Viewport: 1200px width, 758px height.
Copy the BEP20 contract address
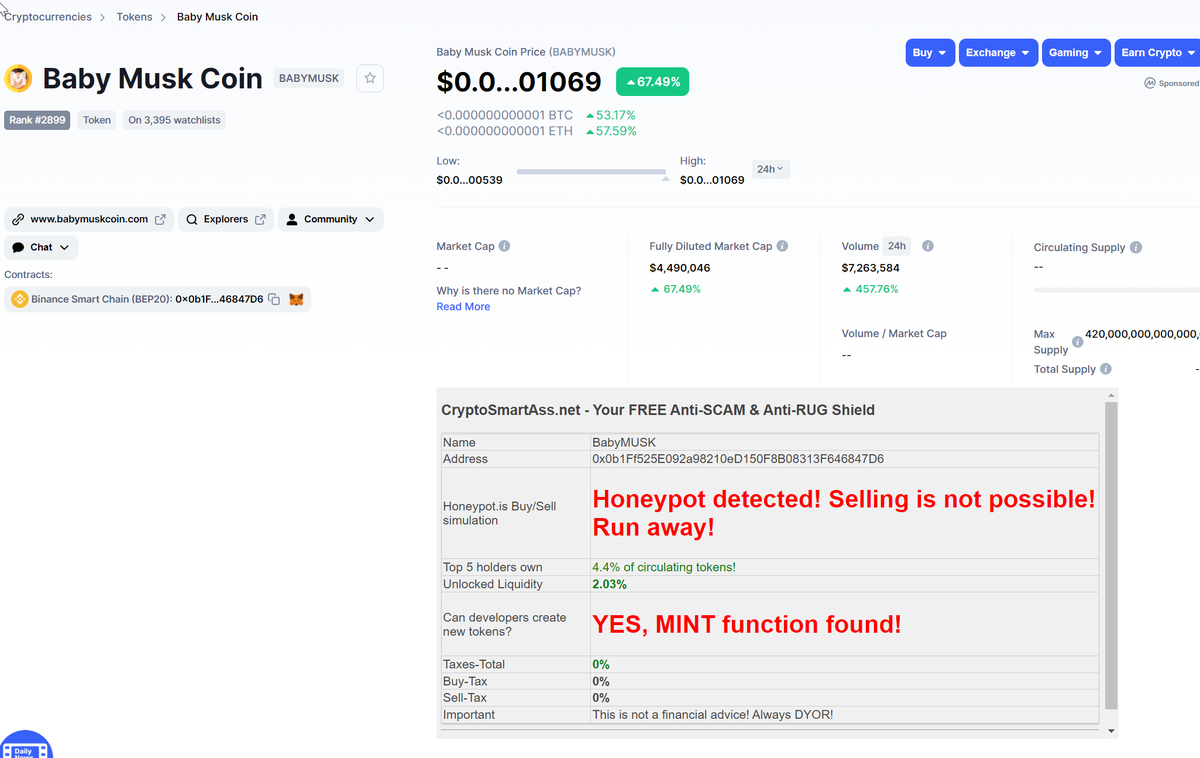[x=274, y=299]
